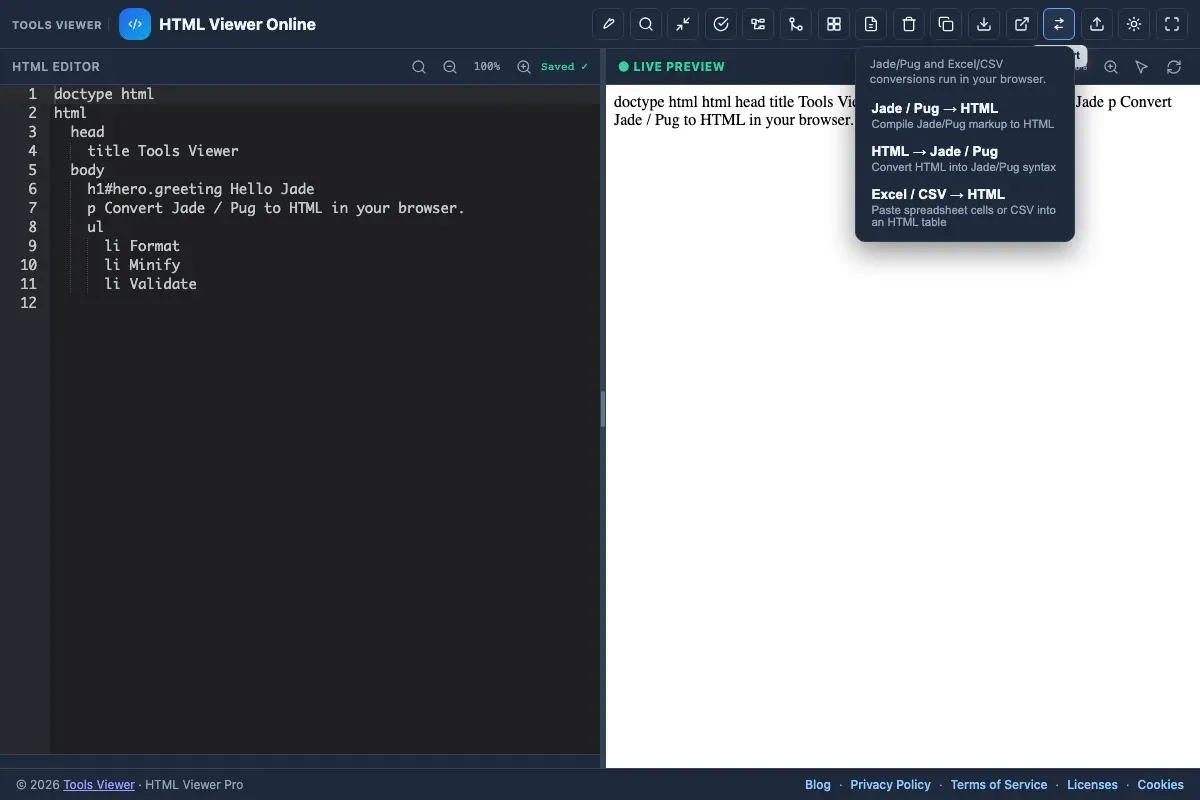Click the Saved ✓ status indicator
This screenshot has width=1200, height=800.
click(564, 67)
